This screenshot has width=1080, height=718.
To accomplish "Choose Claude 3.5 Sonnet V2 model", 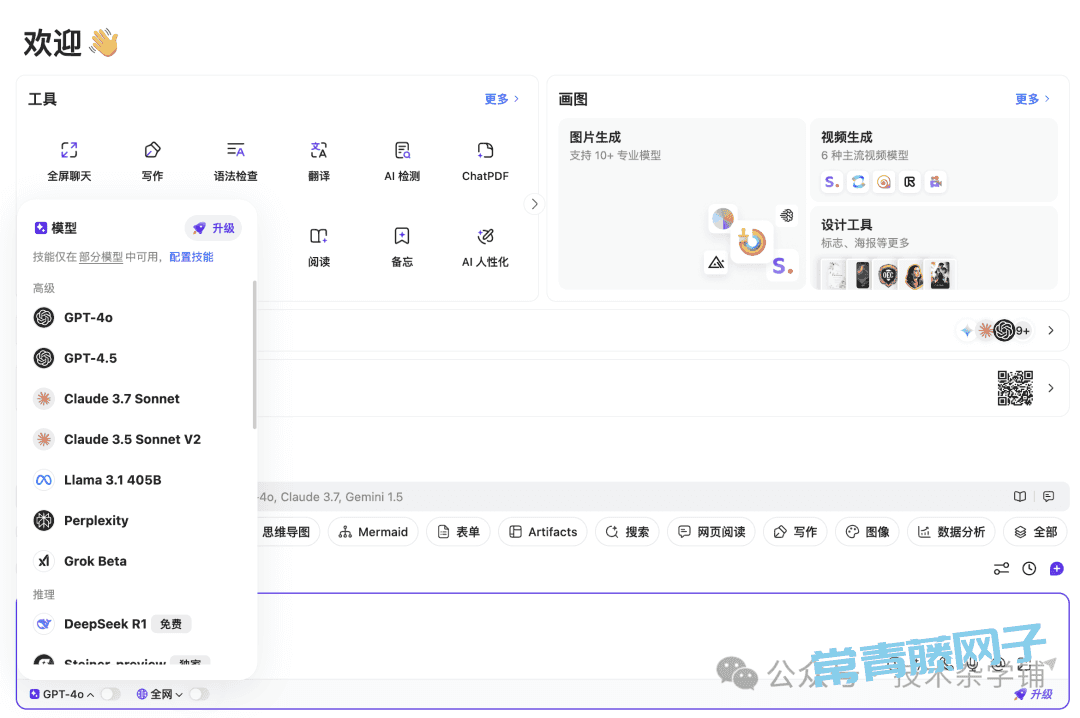I will (138, 440).
